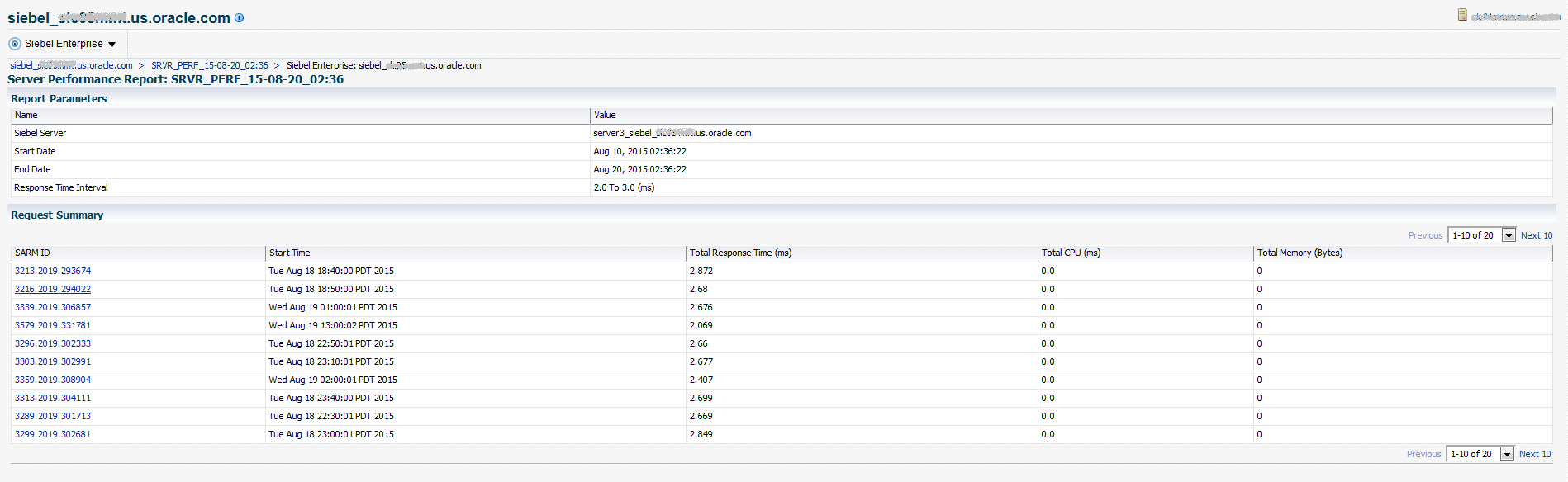Open SARM ID 3216.2019.294022
Image resolution: width=1568 pixels, height=482 pixels.
coord(53,289)
